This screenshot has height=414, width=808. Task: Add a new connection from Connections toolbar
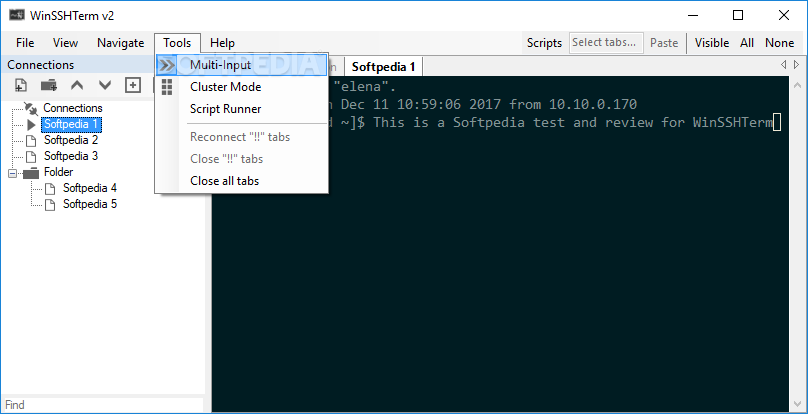pyautogui.click(x=21, y=85)
